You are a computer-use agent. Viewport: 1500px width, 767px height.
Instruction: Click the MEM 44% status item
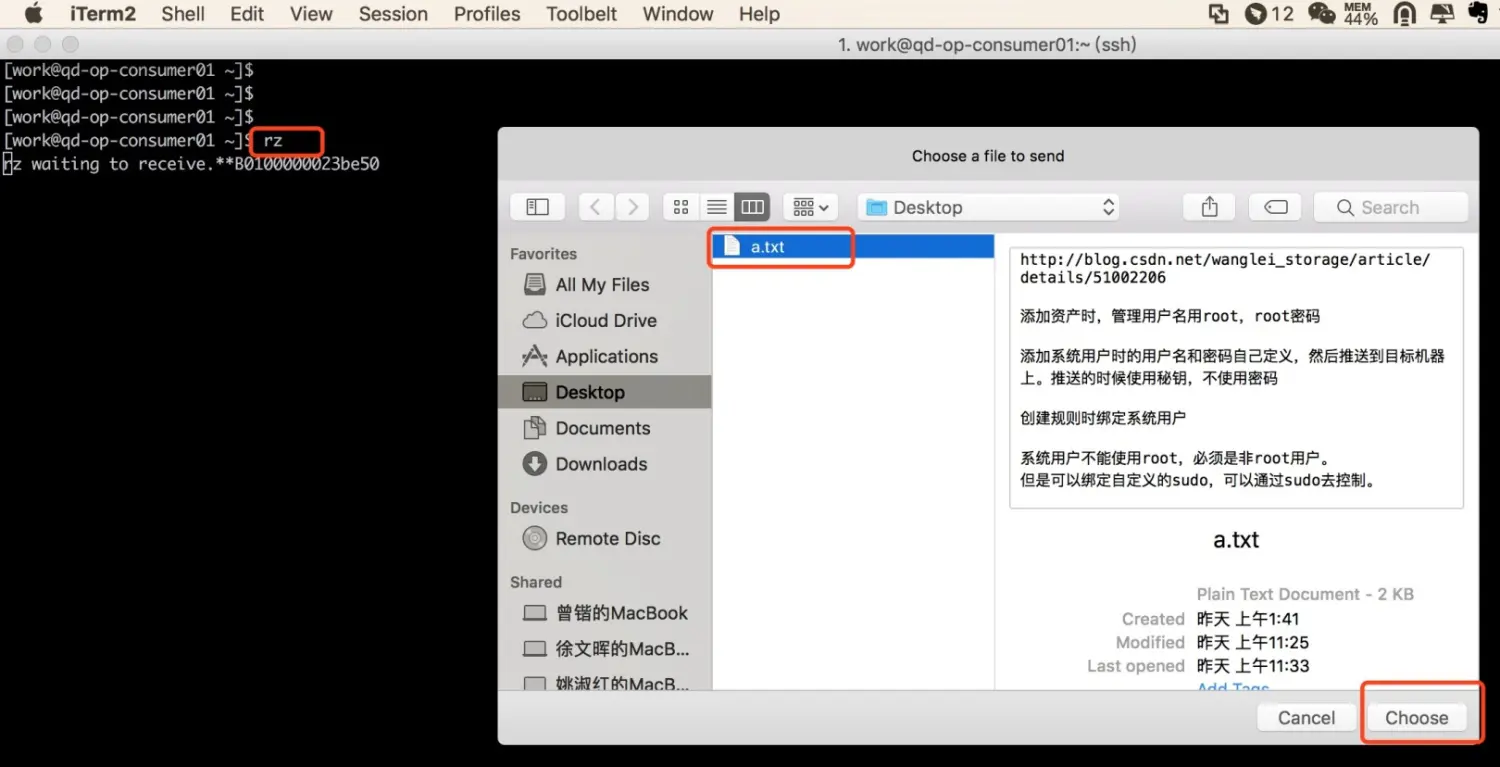click(x=1360, y=14)
